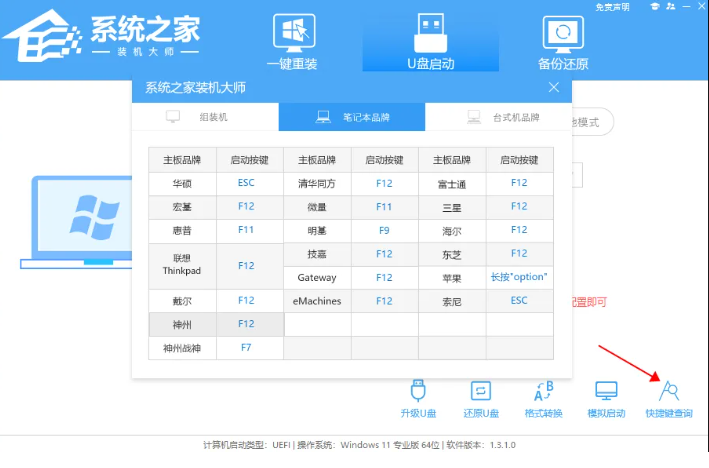The image size is (709, 468).
Task: Click the 宏基 brand cell
Action: coord(182,207)
